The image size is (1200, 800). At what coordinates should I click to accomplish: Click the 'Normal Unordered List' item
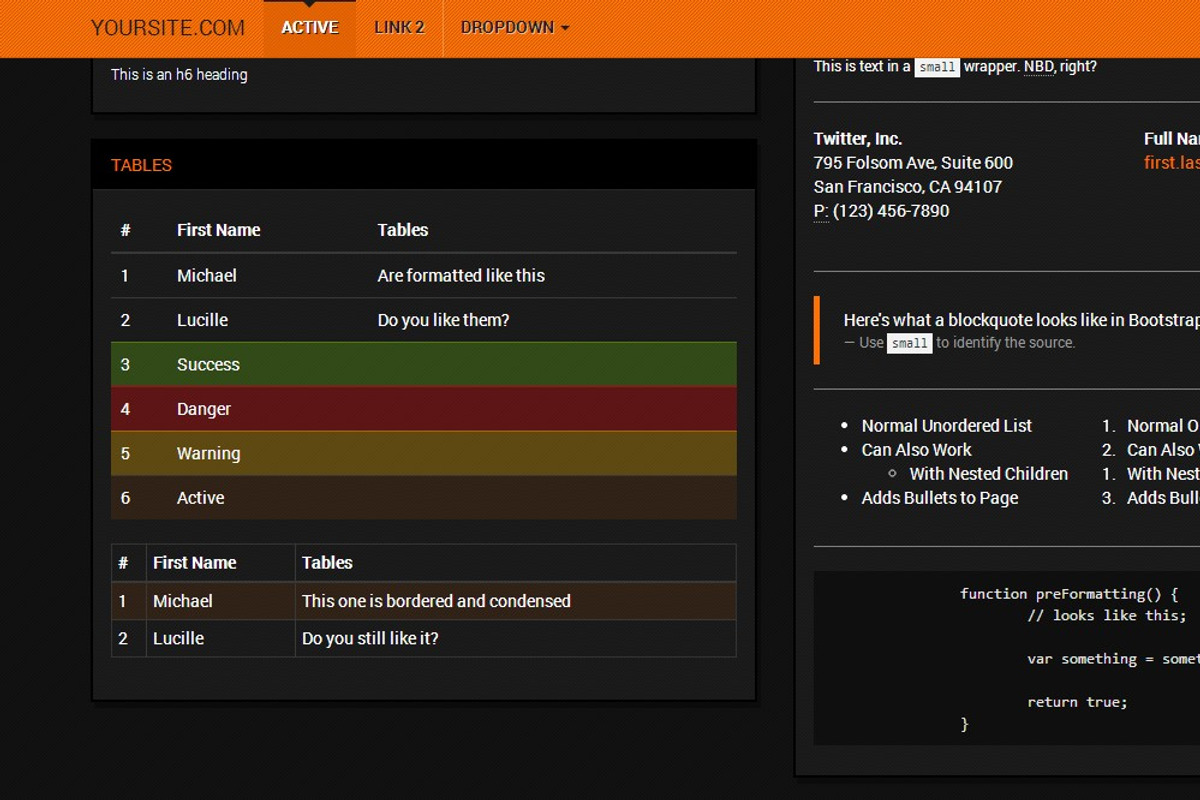coord(947,426)
